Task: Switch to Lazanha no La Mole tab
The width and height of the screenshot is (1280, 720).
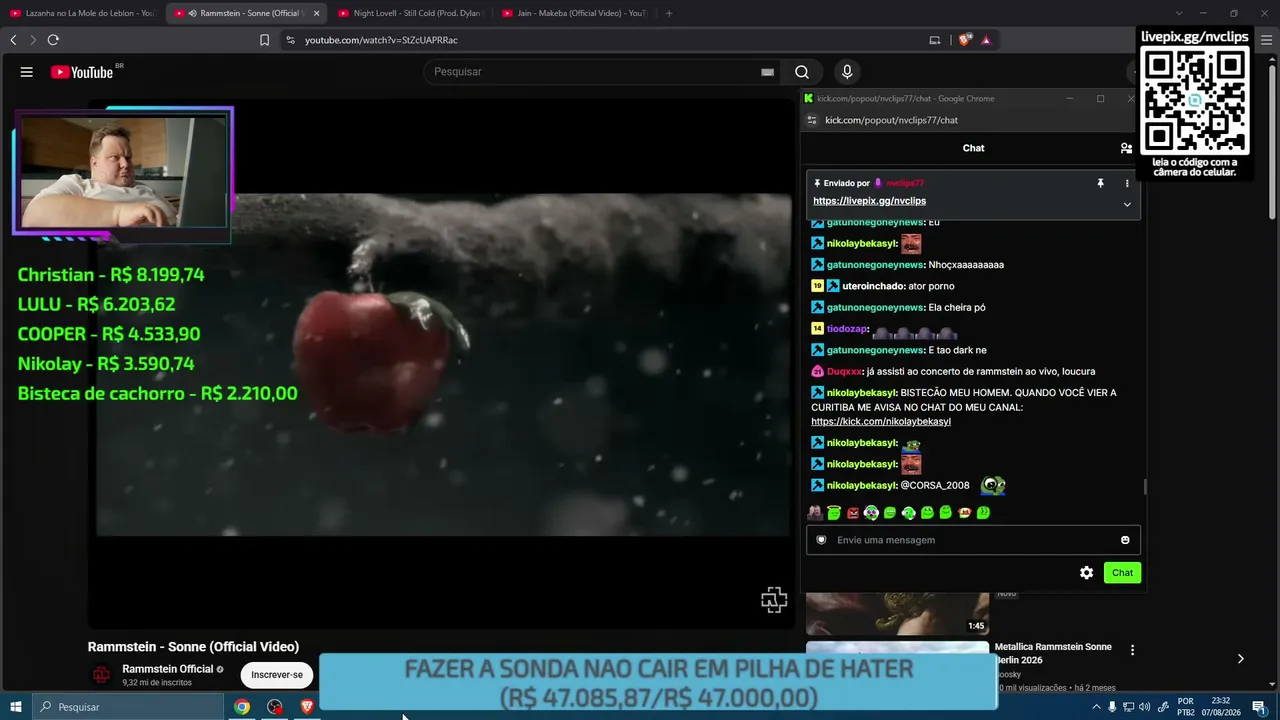Action: (81, 13)
